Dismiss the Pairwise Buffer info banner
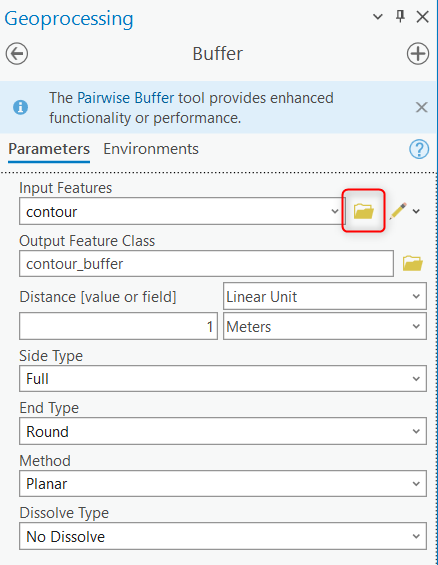The width and height of the screenshot is (438, 565). click(x=421, y=107)
